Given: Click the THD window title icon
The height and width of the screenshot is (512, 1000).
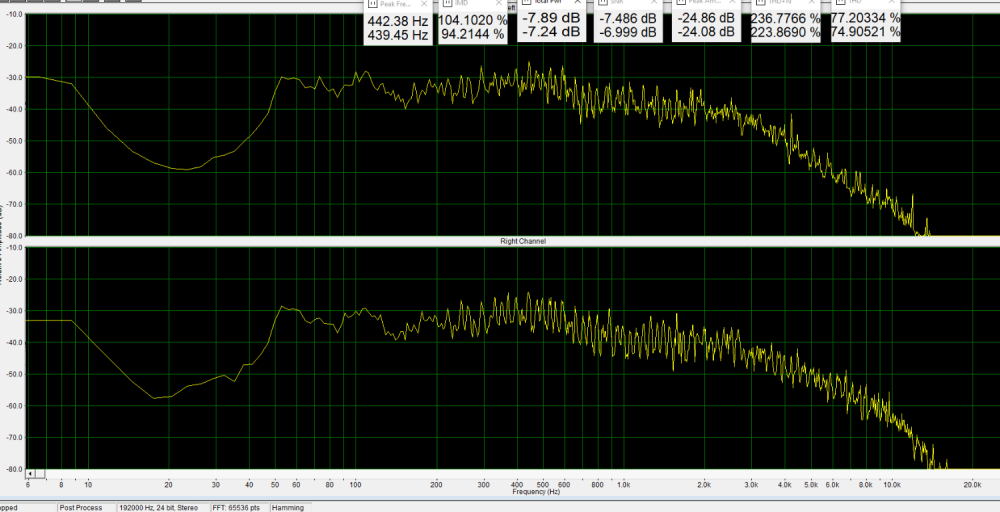Looking at the screenshot, I should pyautogui.click(x=838, y=4).
